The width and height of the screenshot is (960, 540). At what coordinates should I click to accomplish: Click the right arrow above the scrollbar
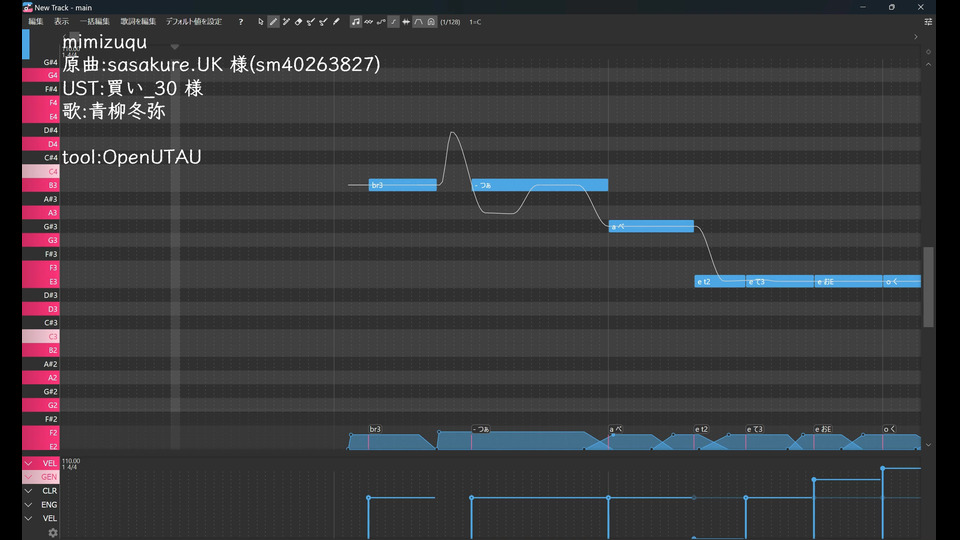916,37
